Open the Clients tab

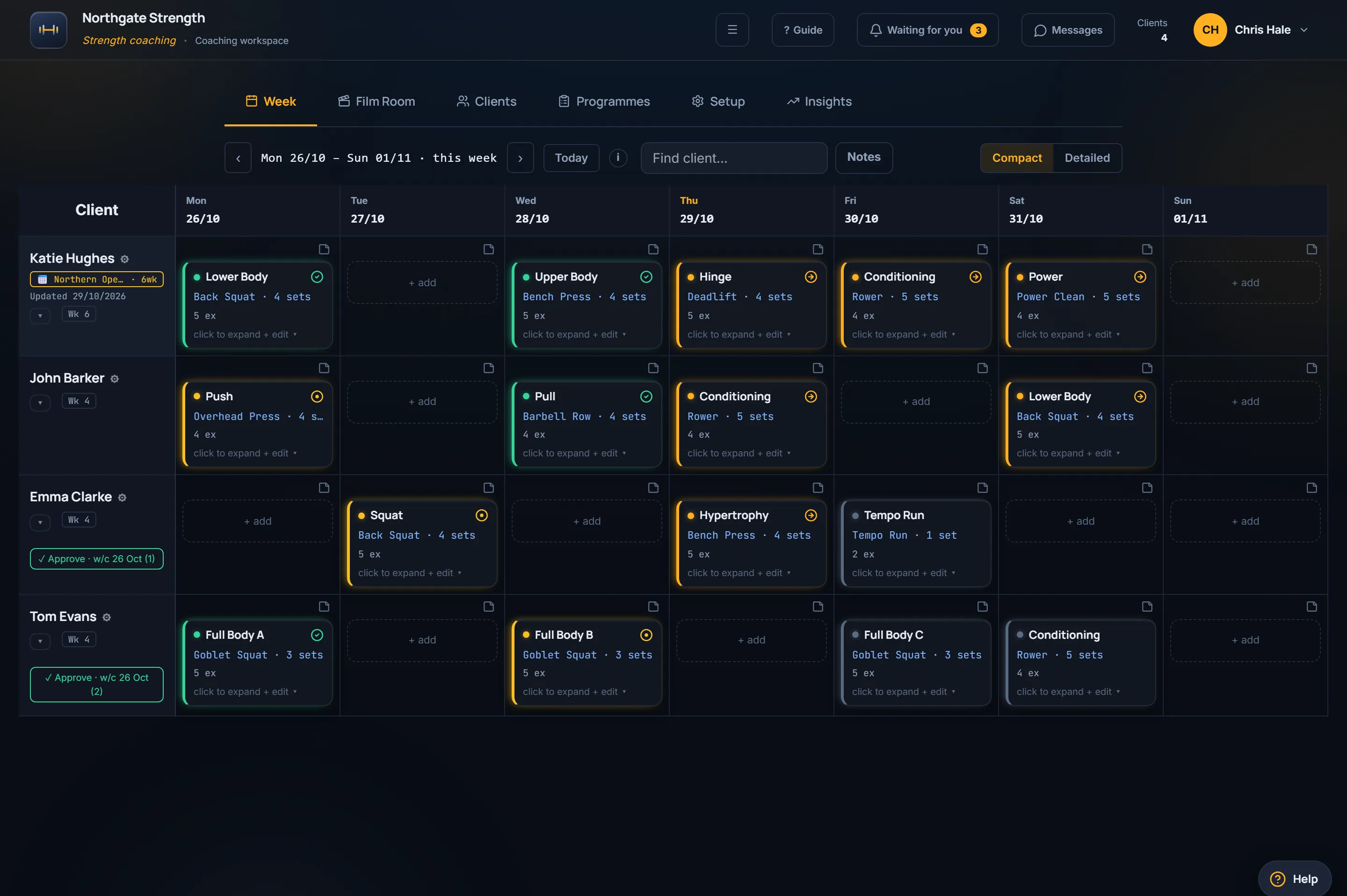tap(486, 101)
